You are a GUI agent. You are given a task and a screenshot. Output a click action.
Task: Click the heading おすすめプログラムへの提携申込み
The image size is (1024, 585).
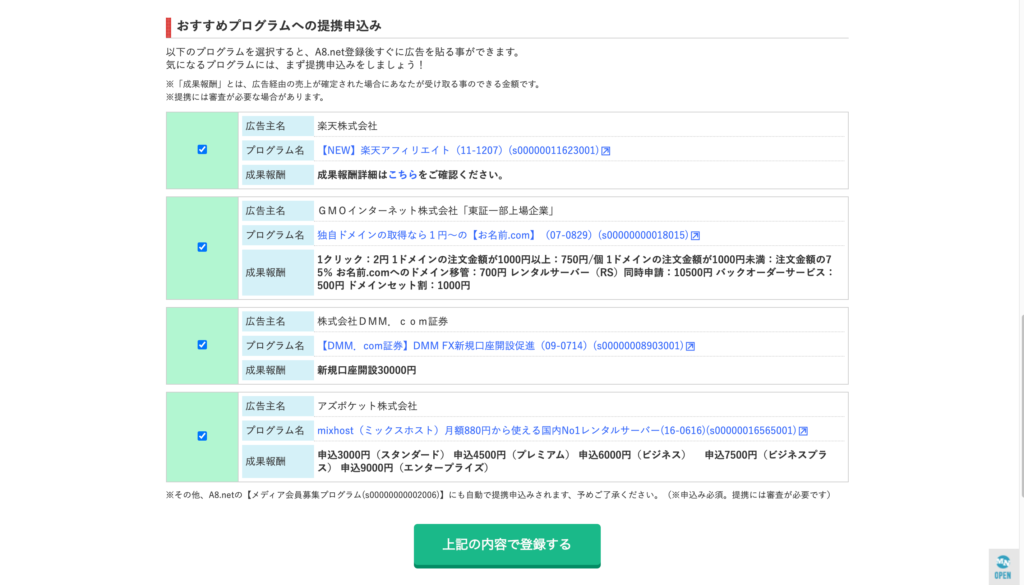[x=279, y=26]
